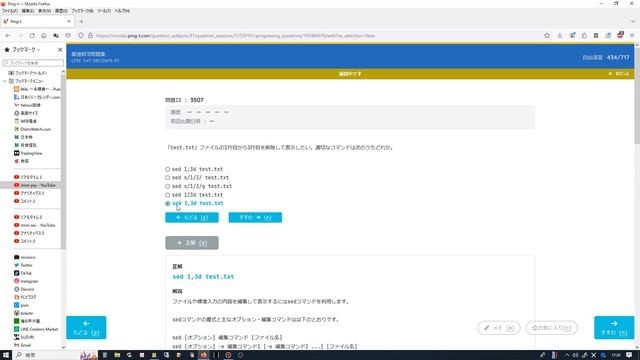This screenshot has width=640, height=360.
Task: Open the 'bmm pay - YouTube' bookmark
Action: 35,185
